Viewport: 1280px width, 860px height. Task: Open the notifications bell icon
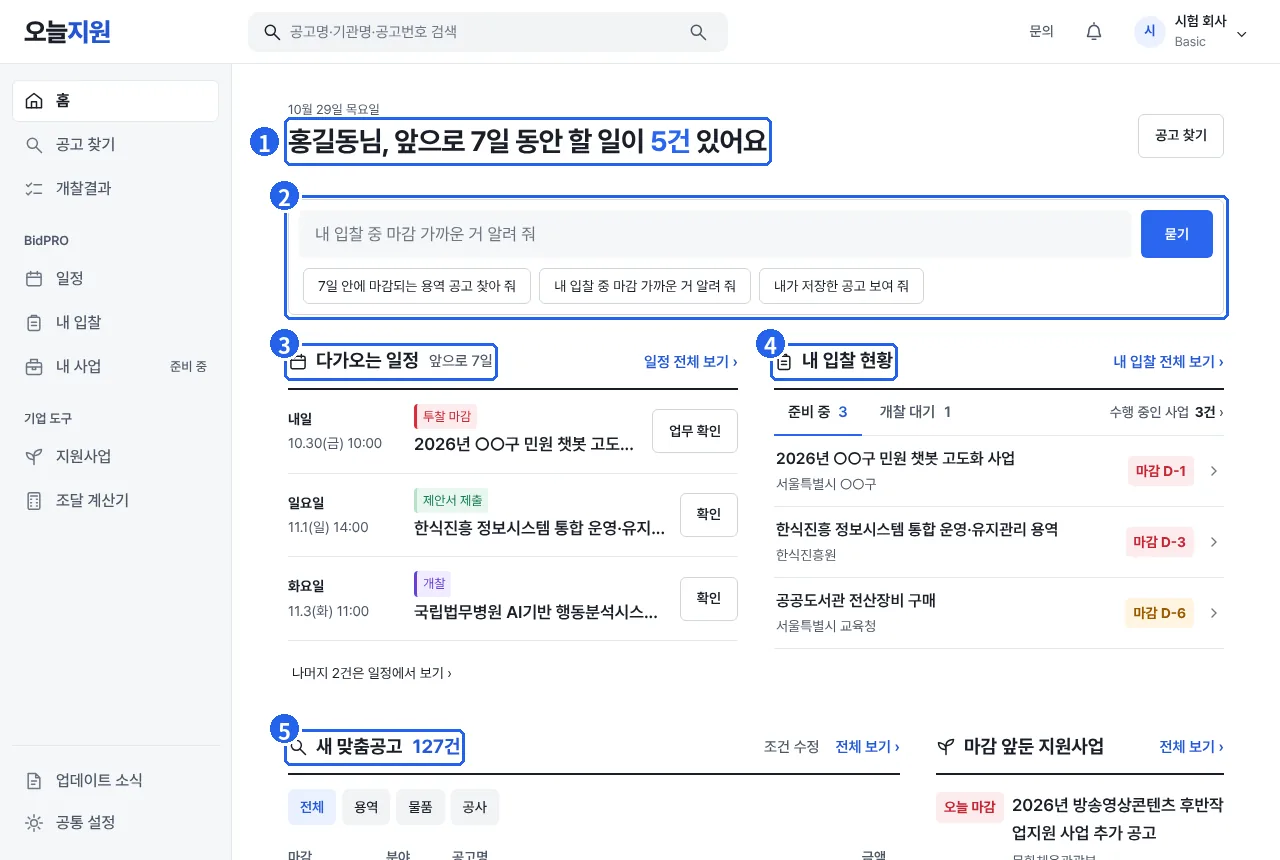coord(1094,32)
